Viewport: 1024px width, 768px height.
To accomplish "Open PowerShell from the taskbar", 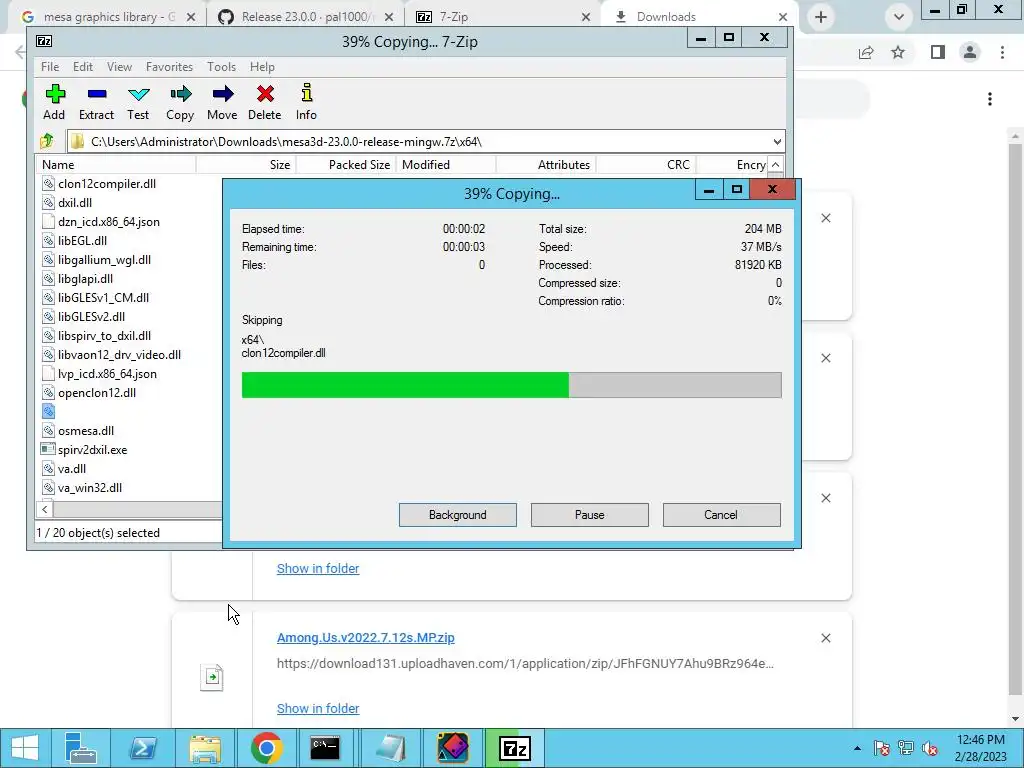I will coord(143,748).
